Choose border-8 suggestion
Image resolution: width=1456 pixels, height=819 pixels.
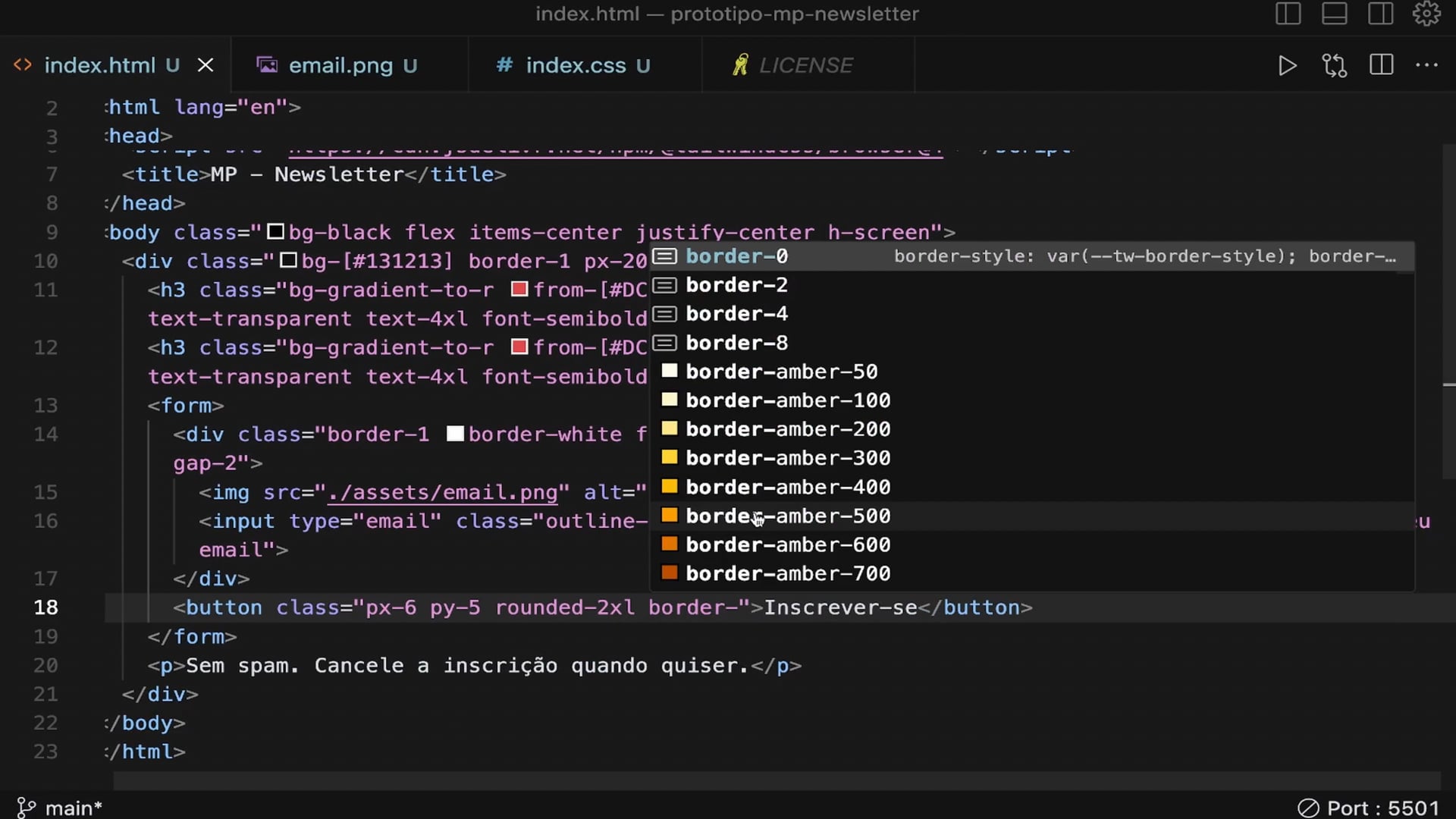(x=1032, y=343)
